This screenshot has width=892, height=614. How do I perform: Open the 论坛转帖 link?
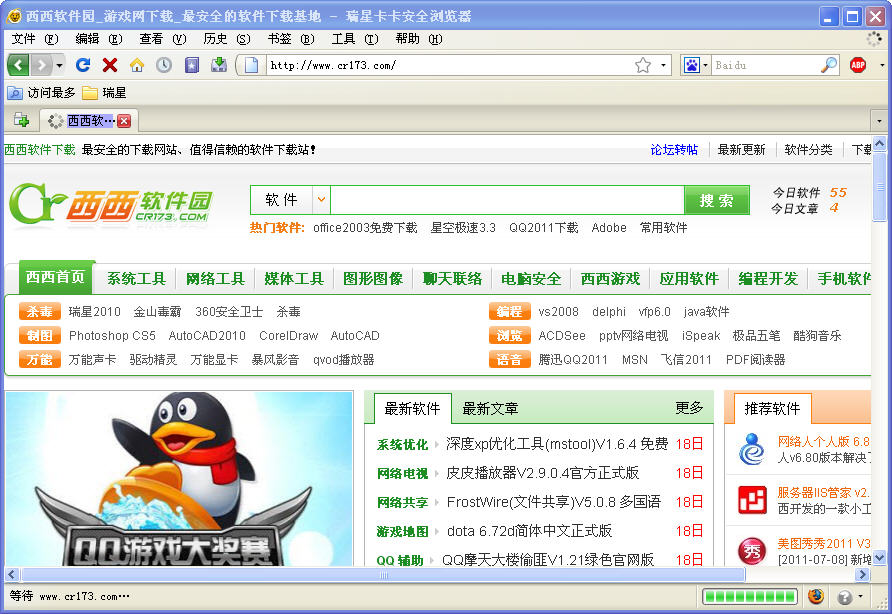(674, 150)
